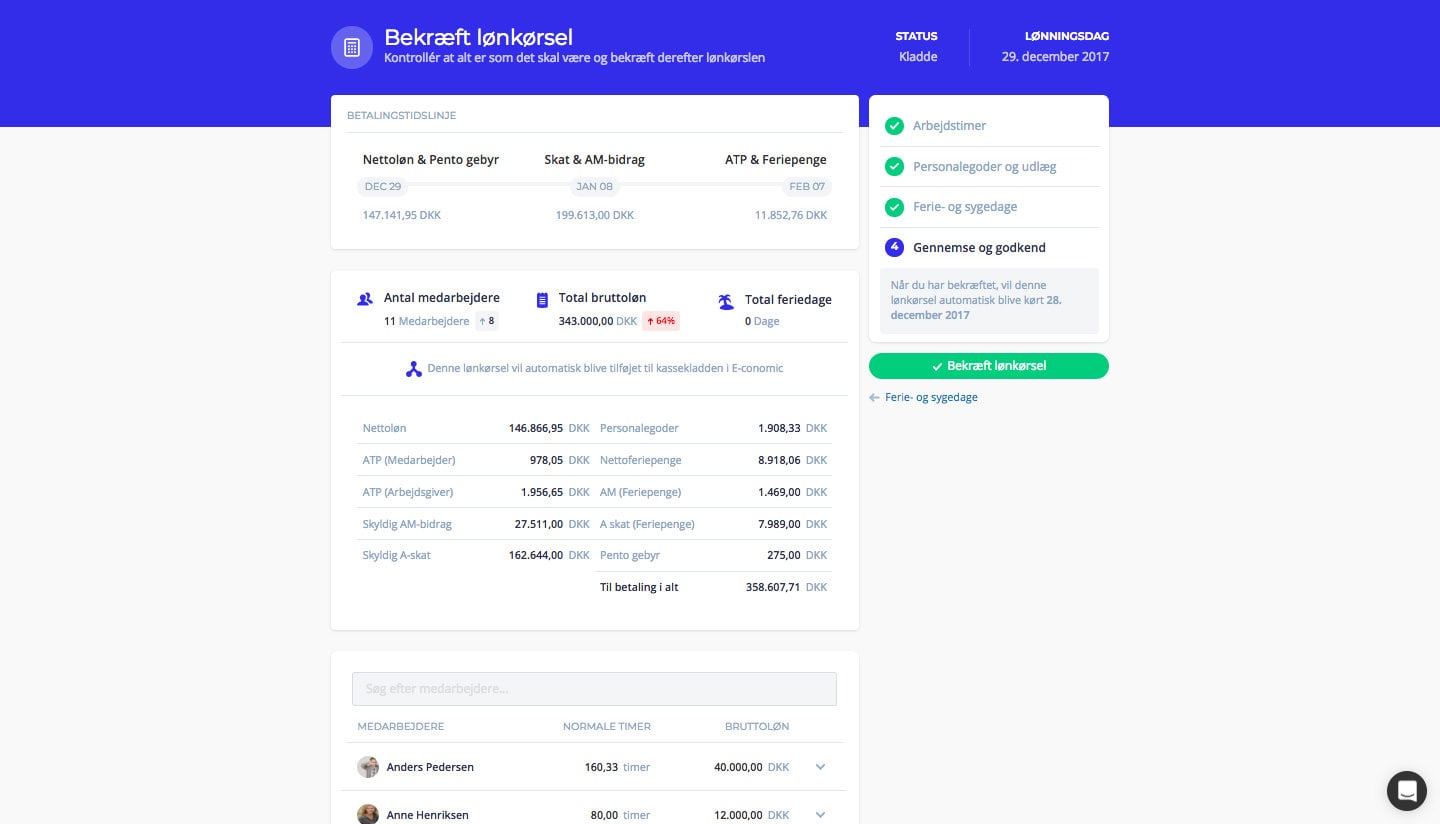Go to the Arbejdstimer step
The height and width of the screenshot is (824, 1440).
tap(949, 126)
